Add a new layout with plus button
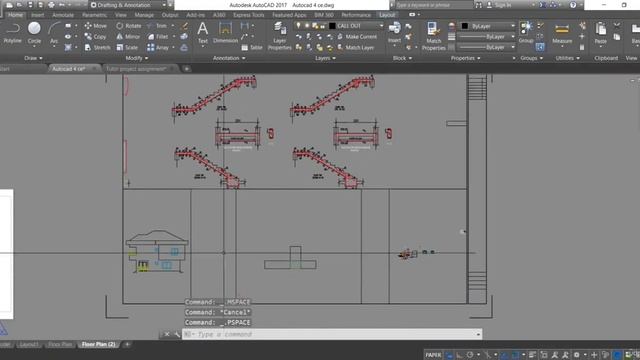This screenshot has height=360, width=640. [x=127, y=344]
